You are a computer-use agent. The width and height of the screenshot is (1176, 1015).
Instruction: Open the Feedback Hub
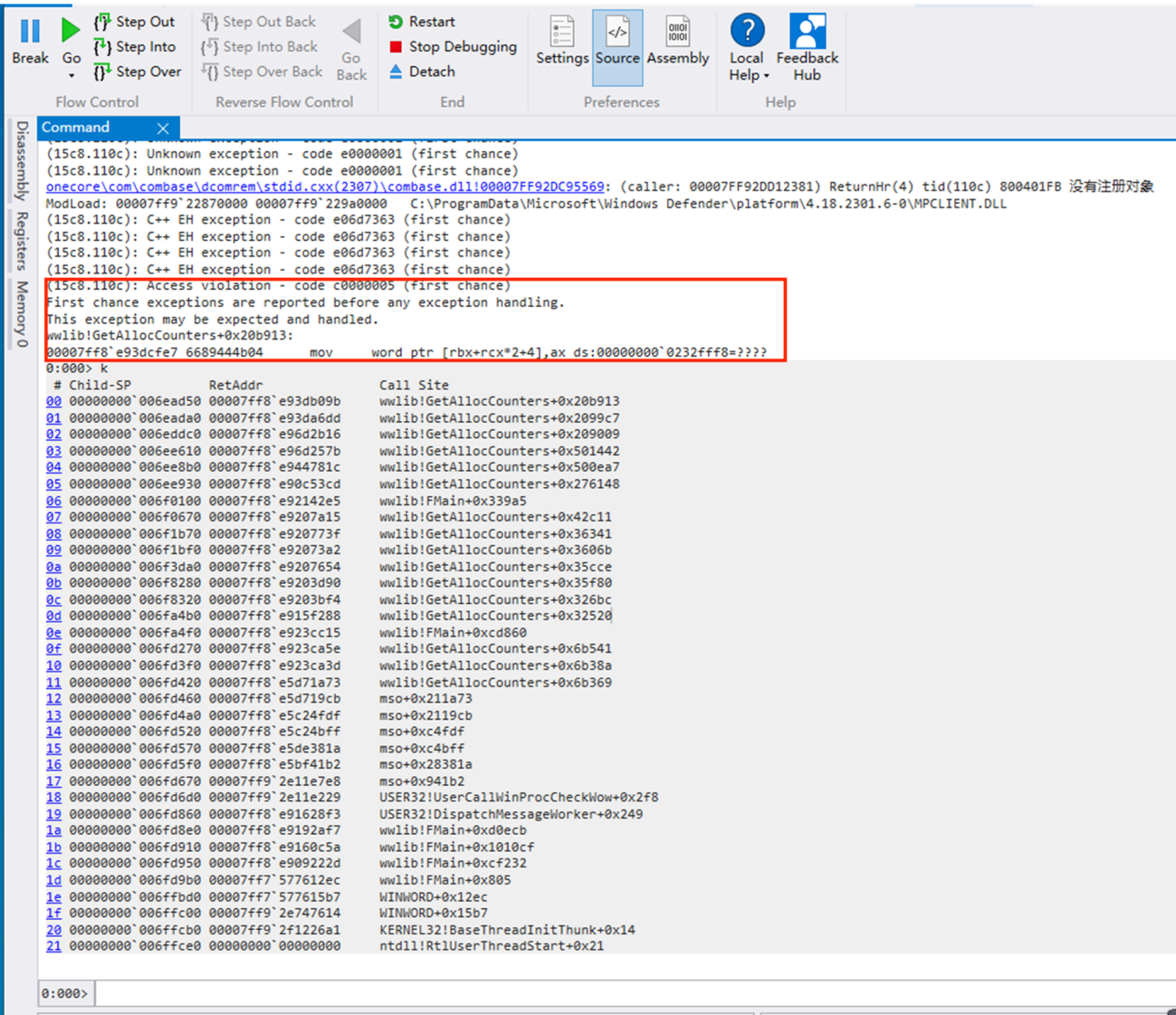(x=807, y=47)
